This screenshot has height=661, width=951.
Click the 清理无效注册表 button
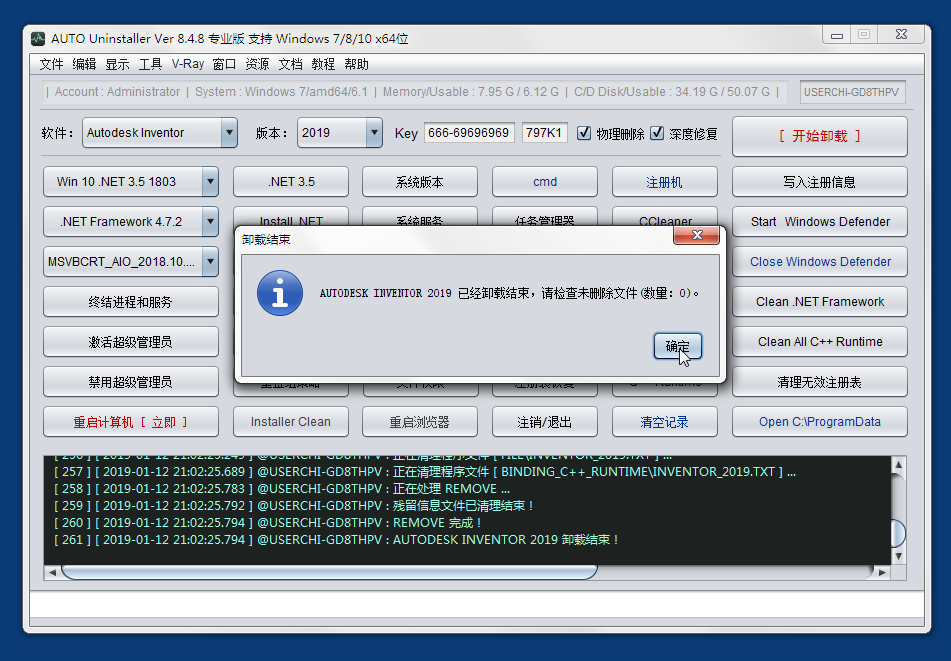coord(819,382)
